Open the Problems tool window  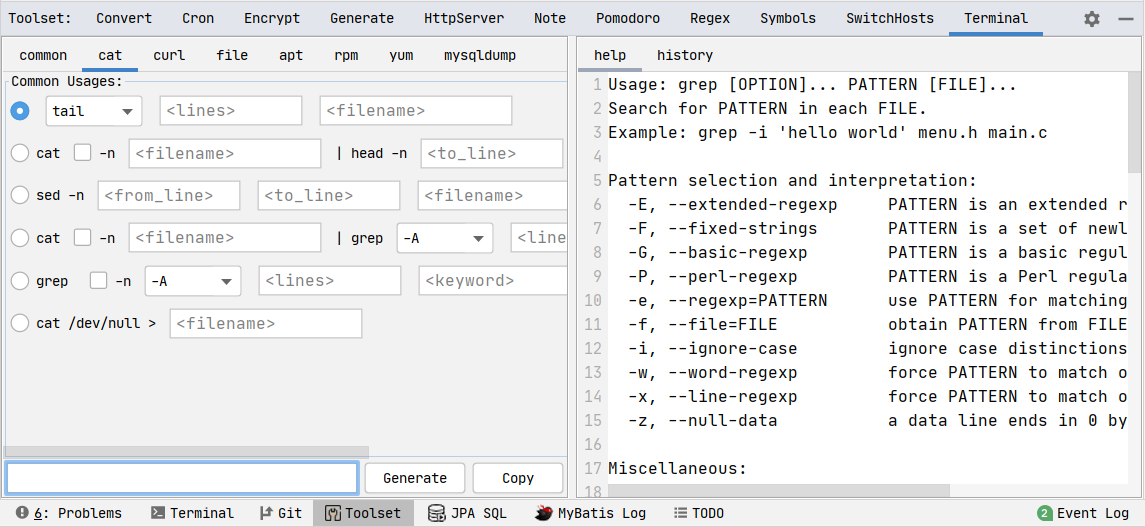pos(69,513)
